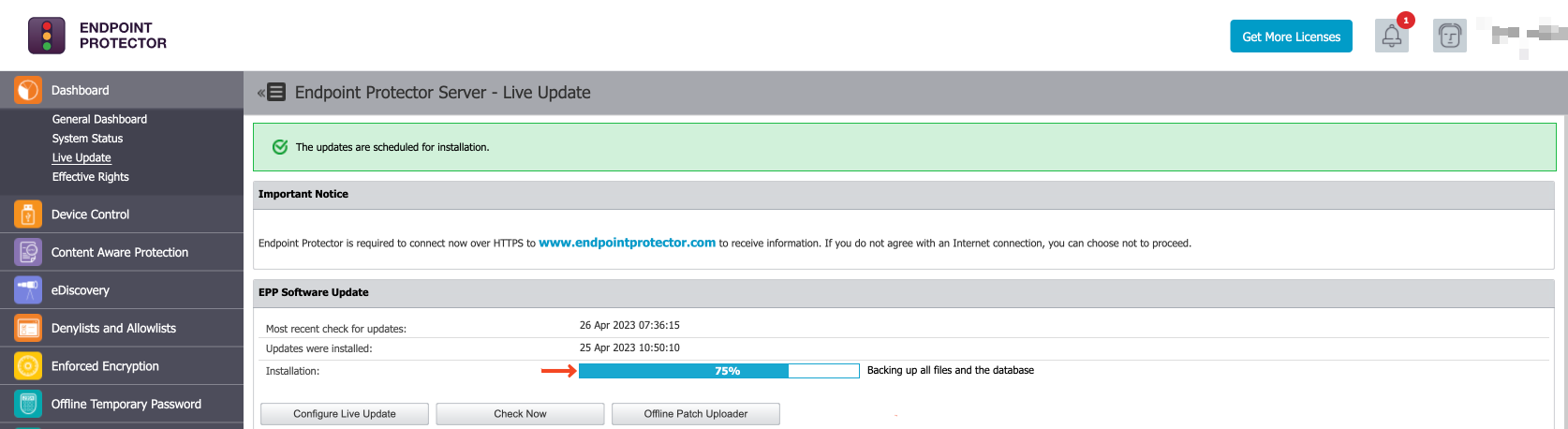Open Content Aware Protection menu section
Viewport: 1568px width, 429px height.
tap(122, 252)
